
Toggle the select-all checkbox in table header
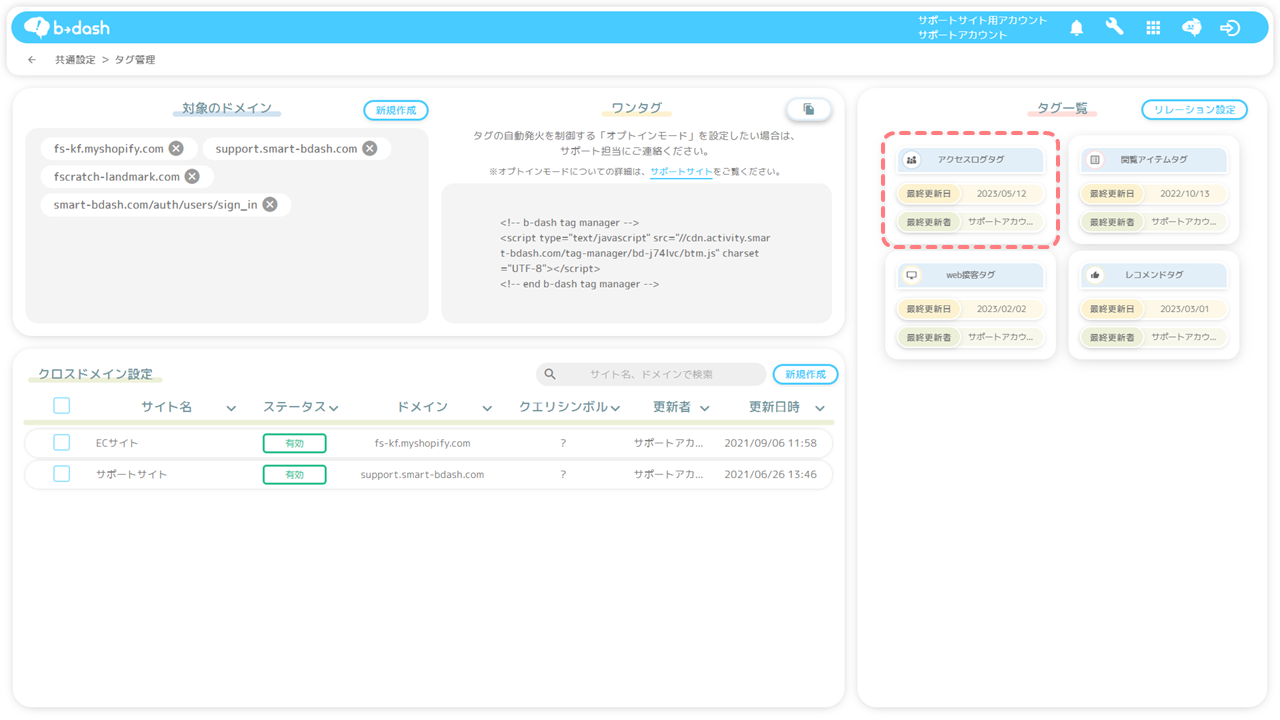point(62,406)
